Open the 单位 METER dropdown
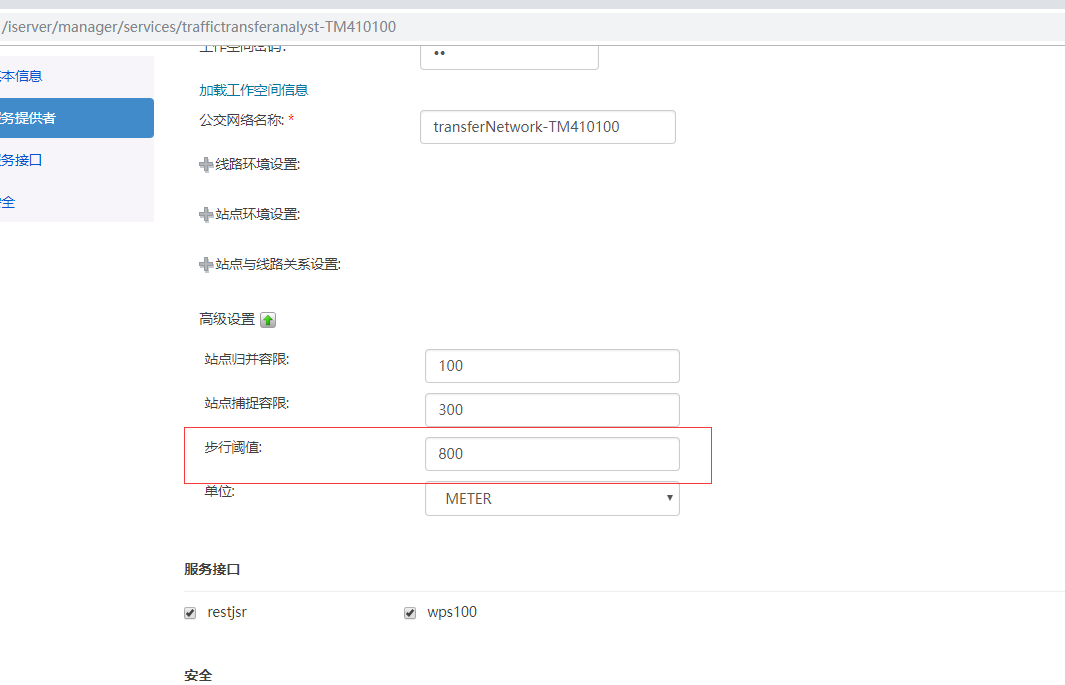This screenshot has height=685, width=1065. (552, 499)
